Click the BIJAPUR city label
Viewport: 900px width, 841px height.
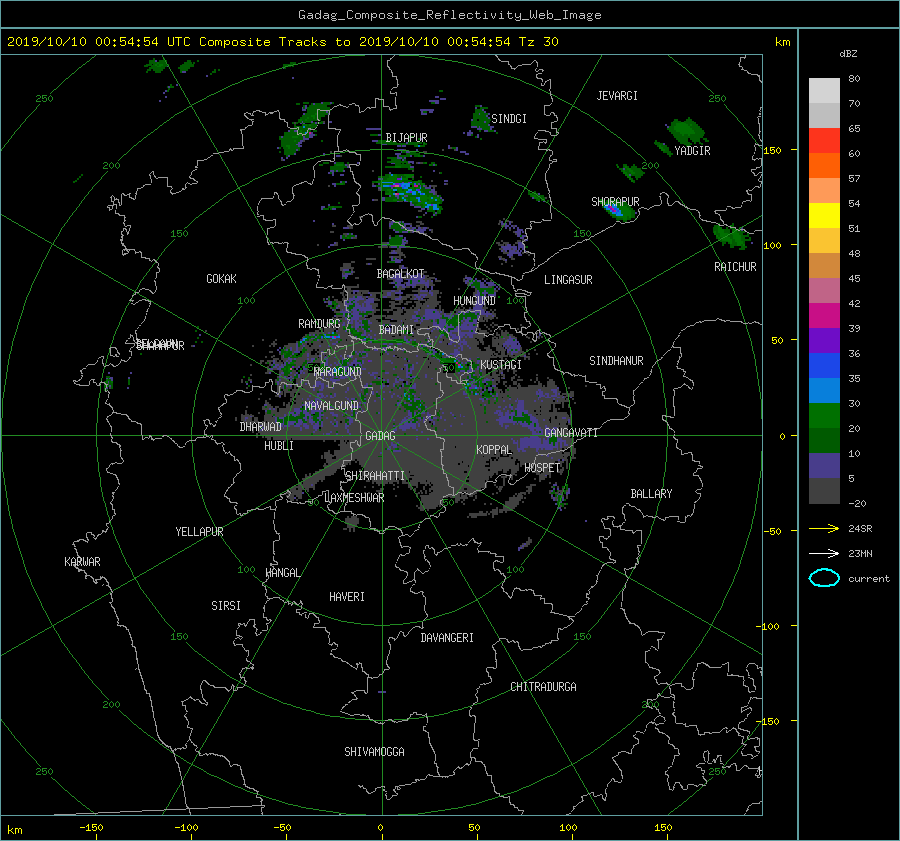pyautogui.click(x=406, y=138)
